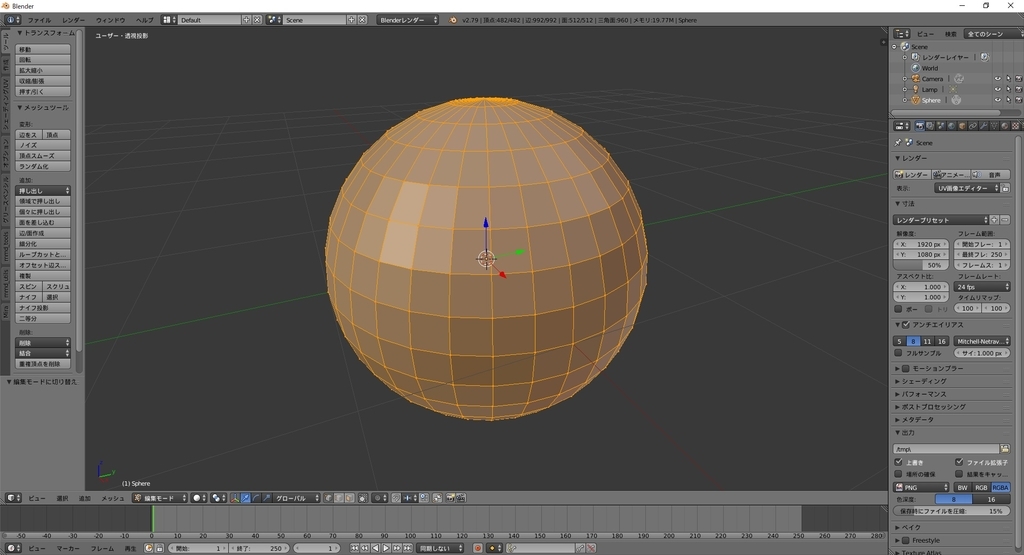The width and height of the screenshot is (1024, 555).
Task: Open the viewport shading mode selector
Action: pos(199,498)
